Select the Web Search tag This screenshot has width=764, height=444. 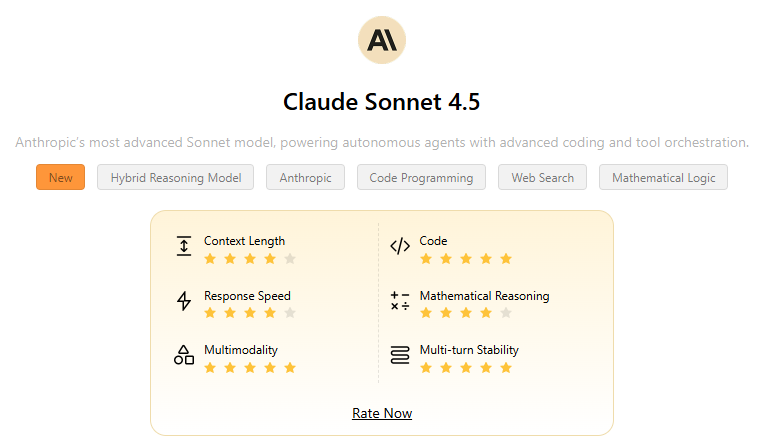pos(542,177)
